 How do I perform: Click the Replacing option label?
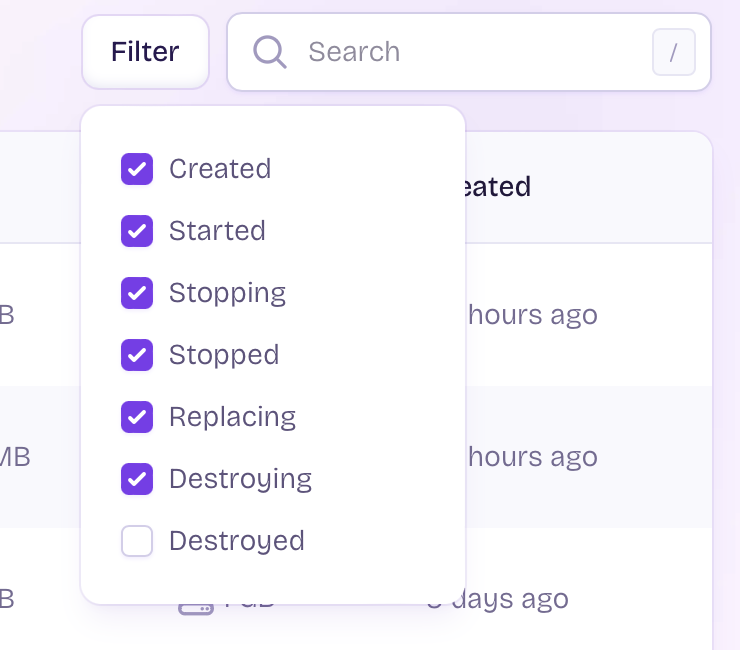point(232,417)
